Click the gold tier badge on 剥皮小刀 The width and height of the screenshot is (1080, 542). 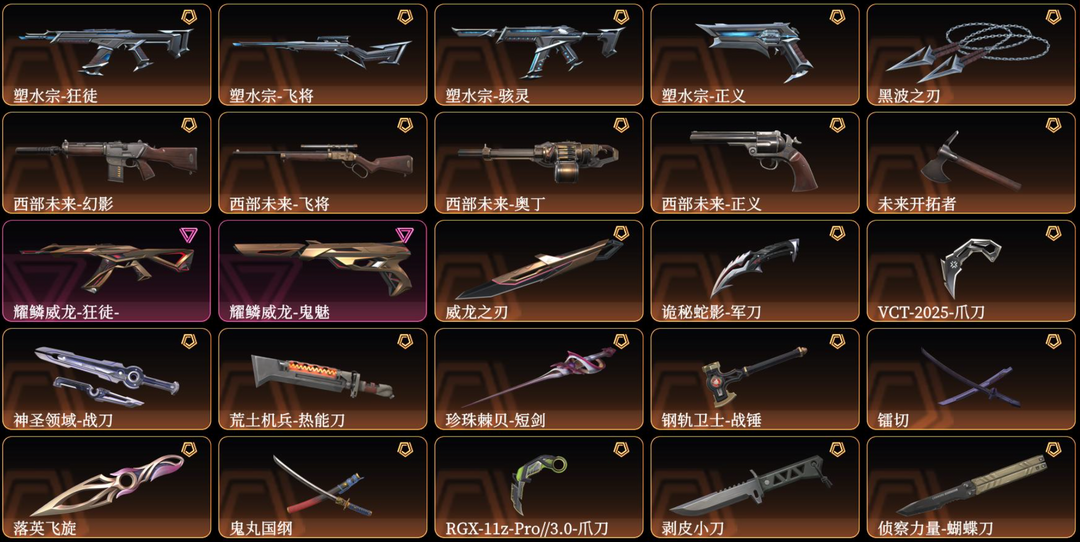pyautogui.click(x=837, y=450)
